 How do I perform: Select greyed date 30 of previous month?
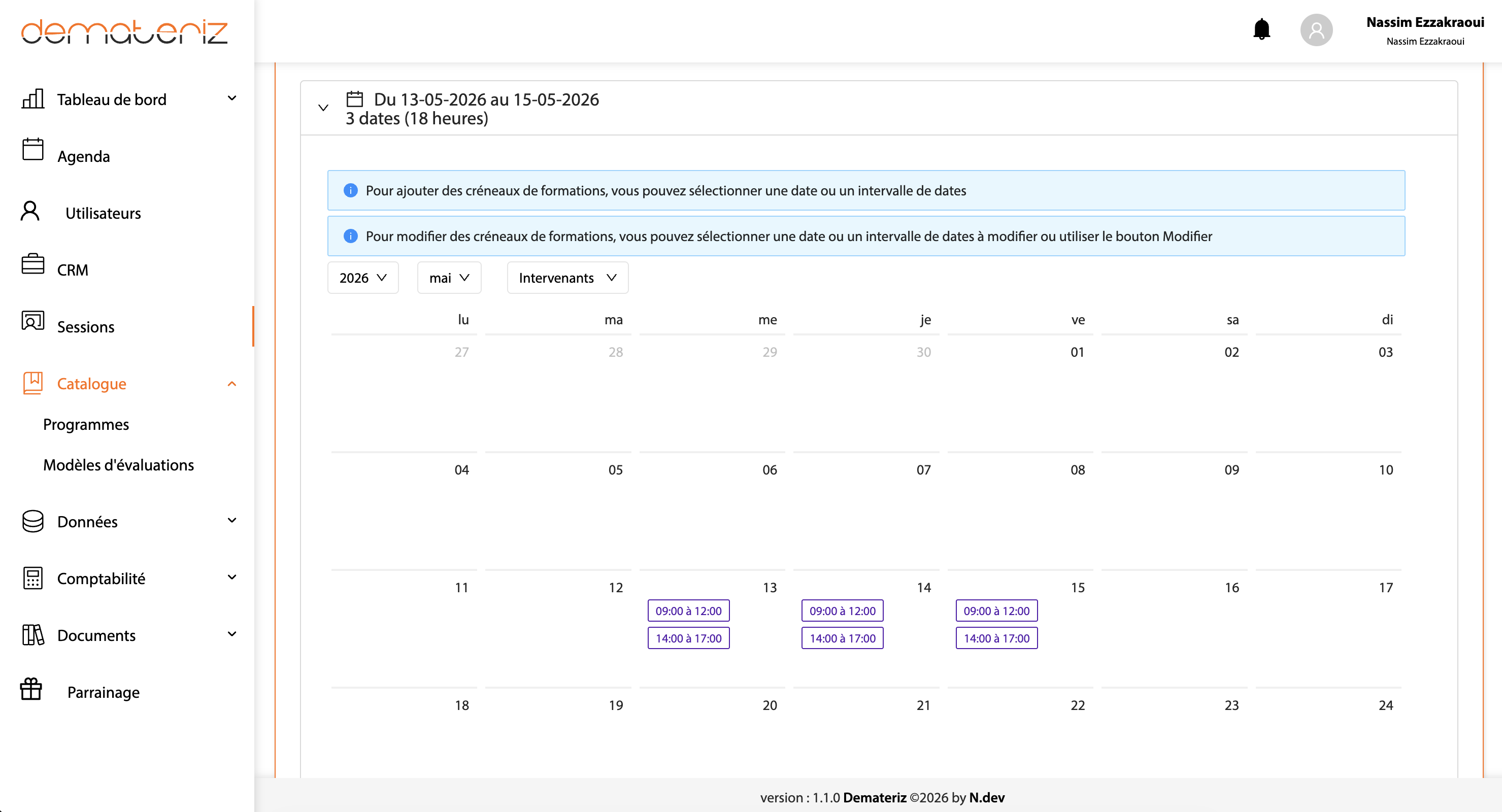pyautogui.click(x=924, y=352)
